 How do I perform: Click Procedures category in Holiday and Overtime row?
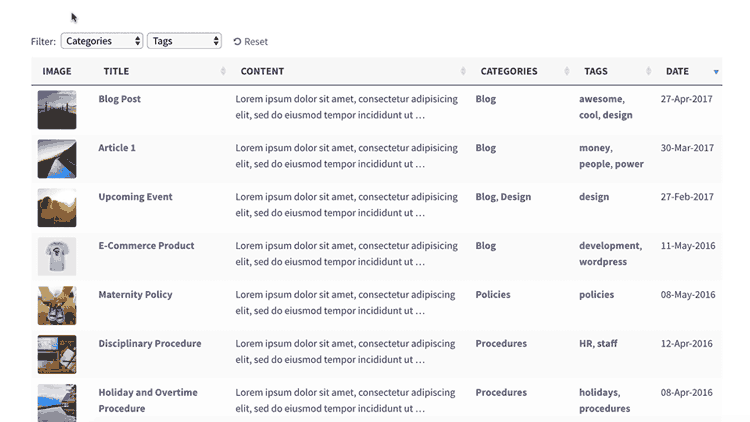coord(501,392)
